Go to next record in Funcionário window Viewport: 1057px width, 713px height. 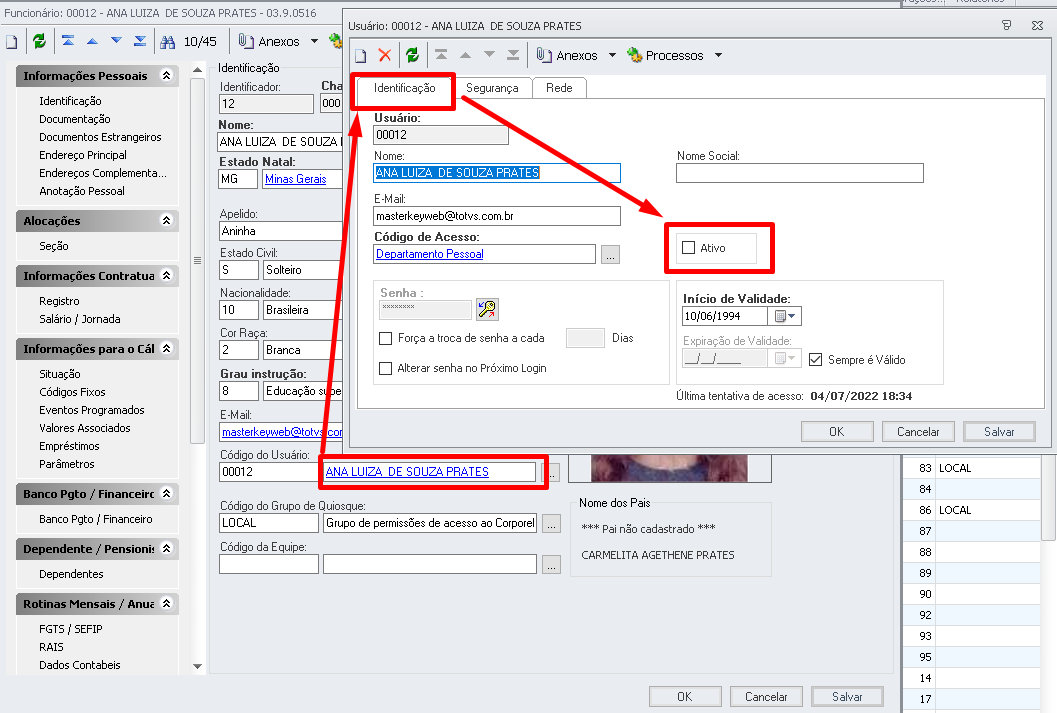tap(116, 41)
